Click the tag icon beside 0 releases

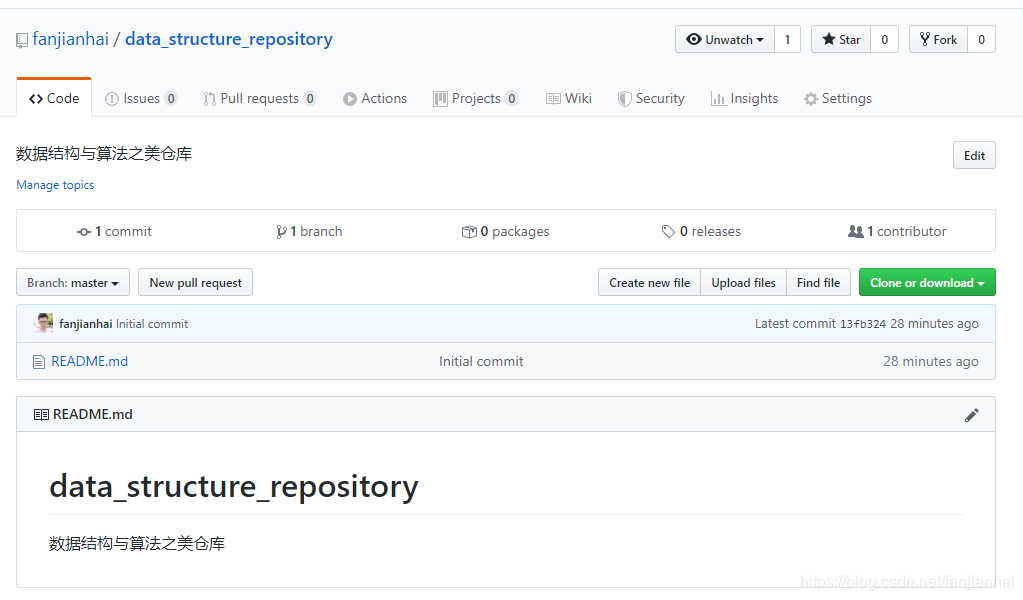[668, 232]
